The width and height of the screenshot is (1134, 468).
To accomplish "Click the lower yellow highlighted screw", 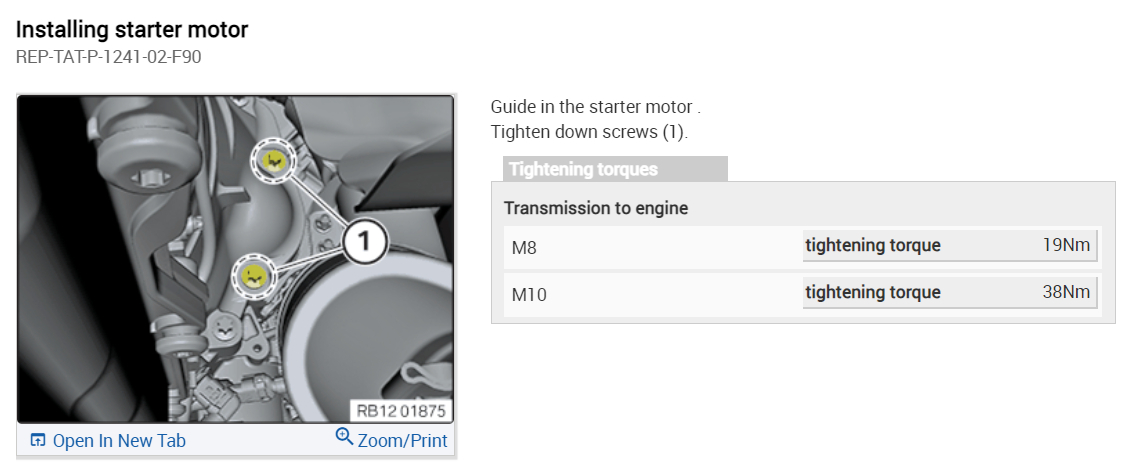I will pos(255,275).
